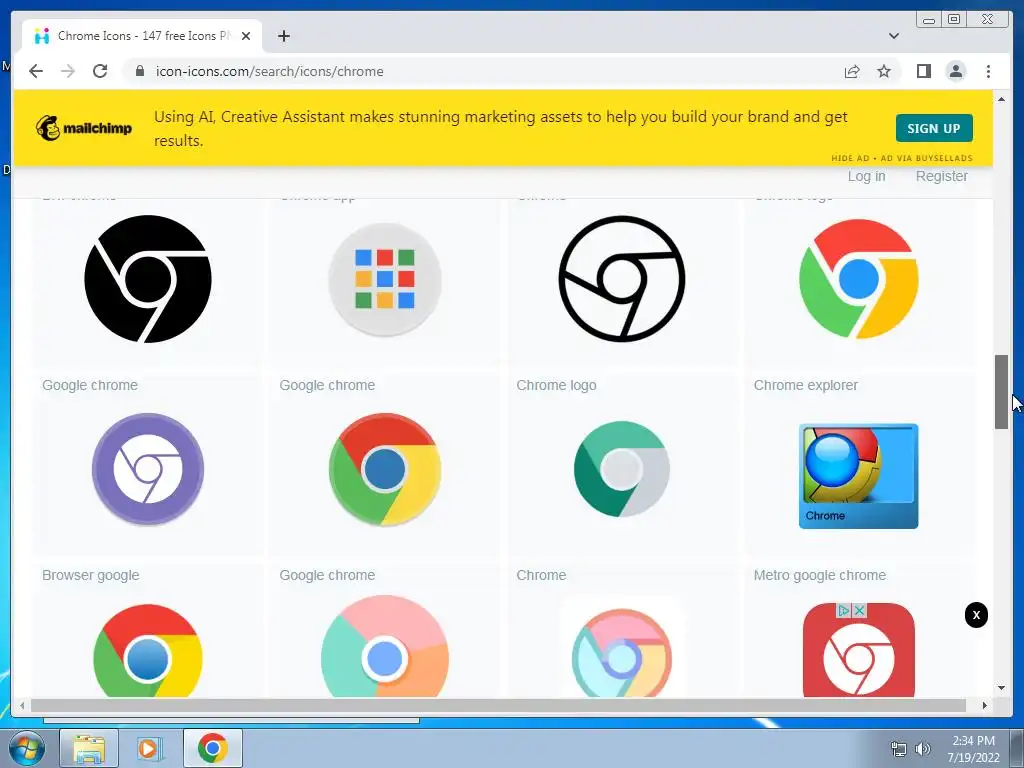The height and width of the screenshot is (768, 1024).
Task: Click the 'Metro google chrome' label
Action: (820, 575)
